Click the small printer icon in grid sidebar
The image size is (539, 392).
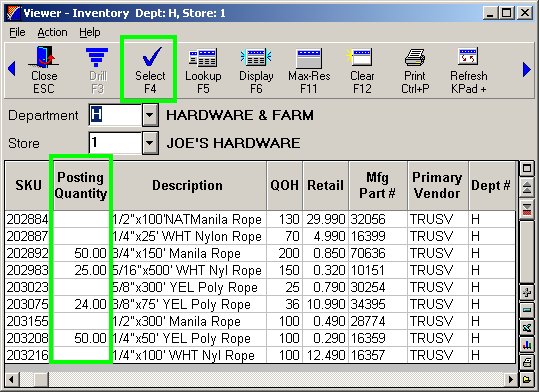pos(527,362)
